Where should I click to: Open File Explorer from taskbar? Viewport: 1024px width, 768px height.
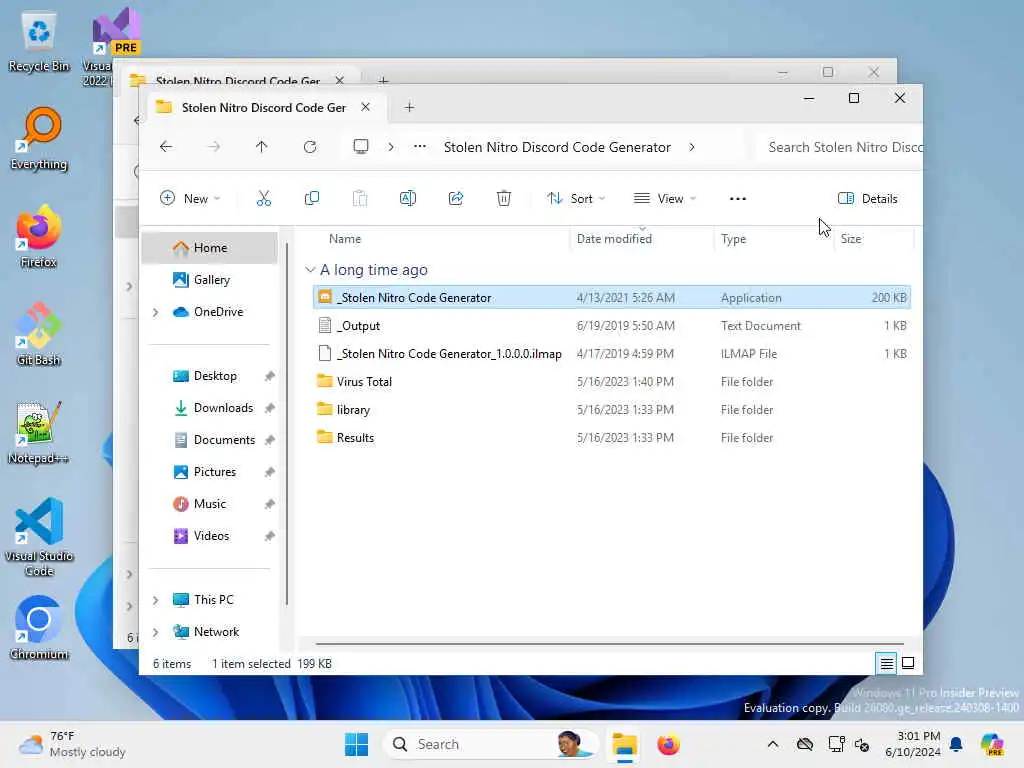click(624, 744)
